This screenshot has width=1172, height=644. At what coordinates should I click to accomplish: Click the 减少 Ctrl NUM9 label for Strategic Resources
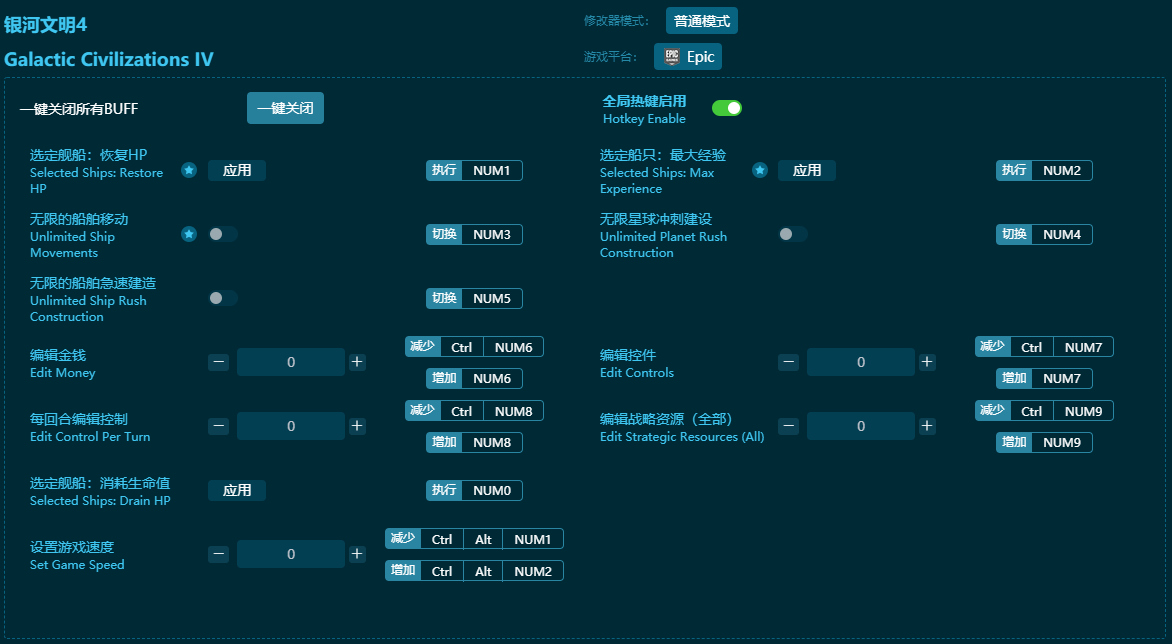[x=1044, y=410]
